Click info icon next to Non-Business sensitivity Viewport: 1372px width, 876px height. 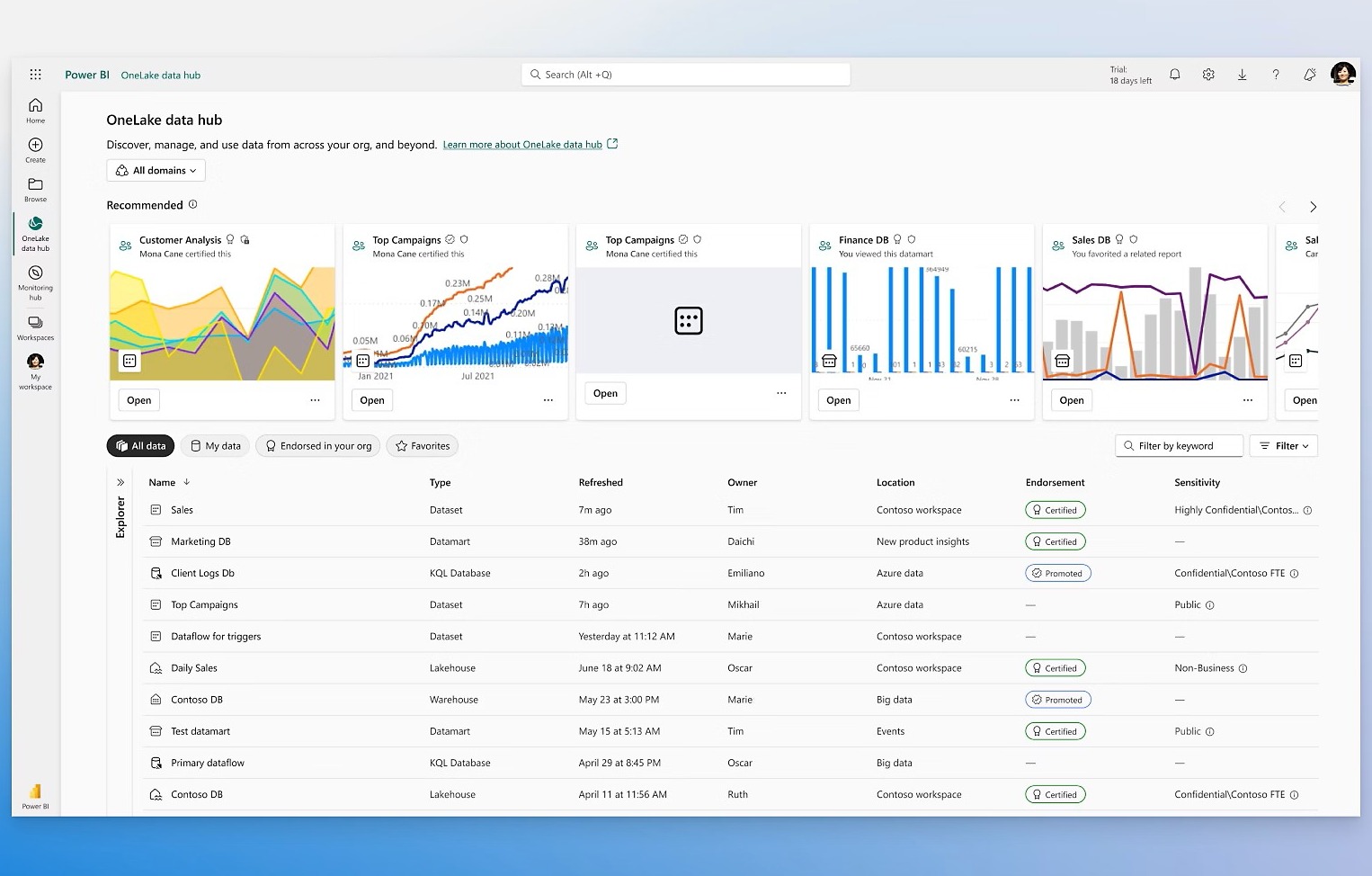coord(1243,668)
